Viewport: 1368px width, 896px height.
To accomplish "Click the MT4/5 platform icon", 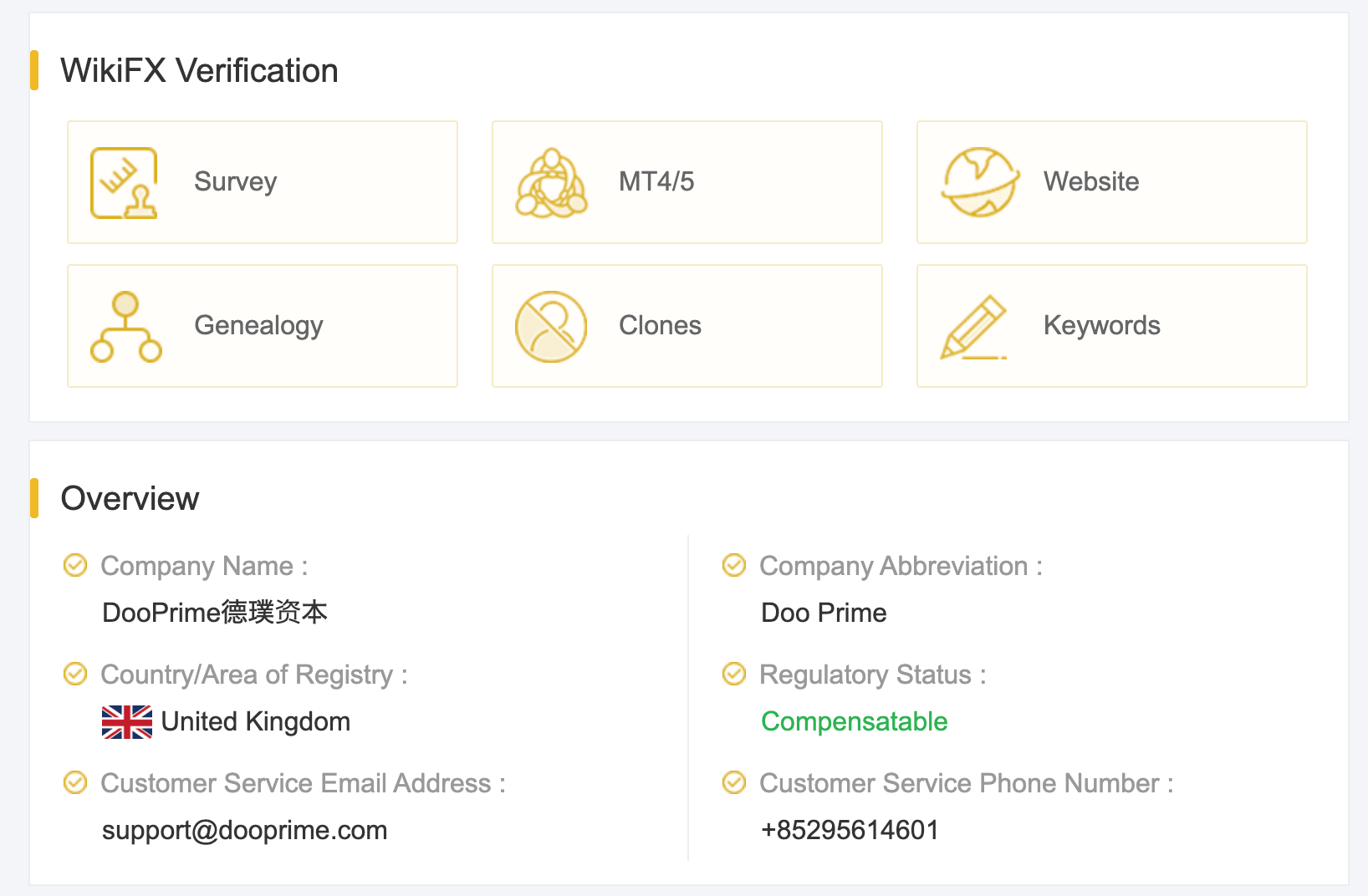I will point(551,183).
